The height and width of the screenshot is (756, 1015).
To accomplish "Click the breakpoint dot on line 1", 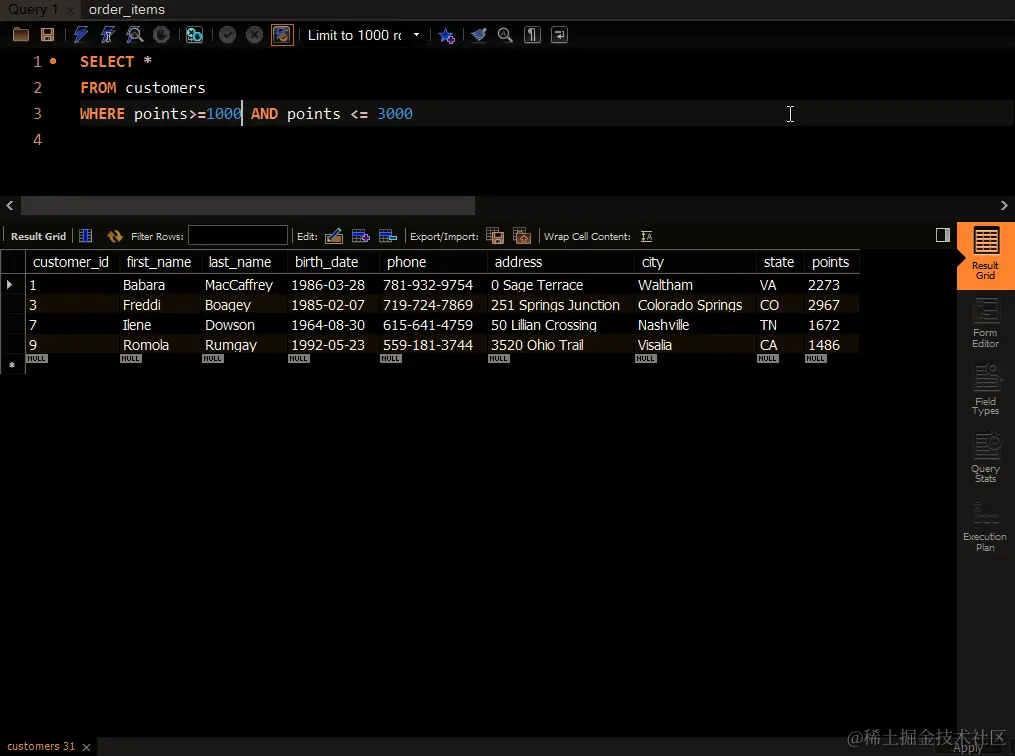I will tap(53, 61).
